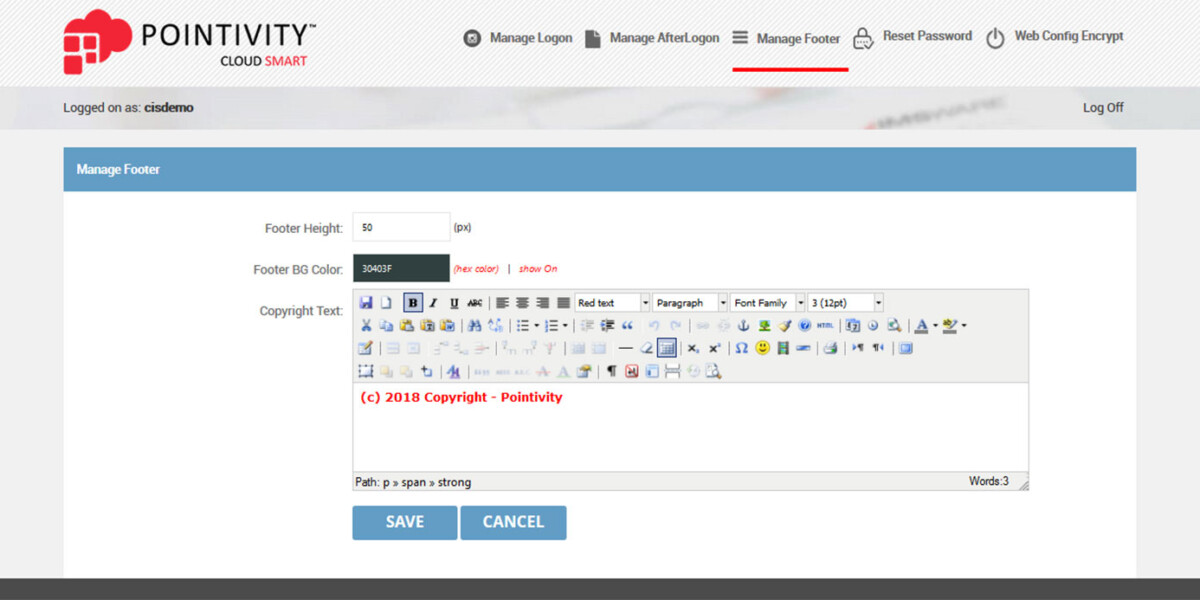Toggle underline formatting
Screen dimensions: 1200x600
454,303
